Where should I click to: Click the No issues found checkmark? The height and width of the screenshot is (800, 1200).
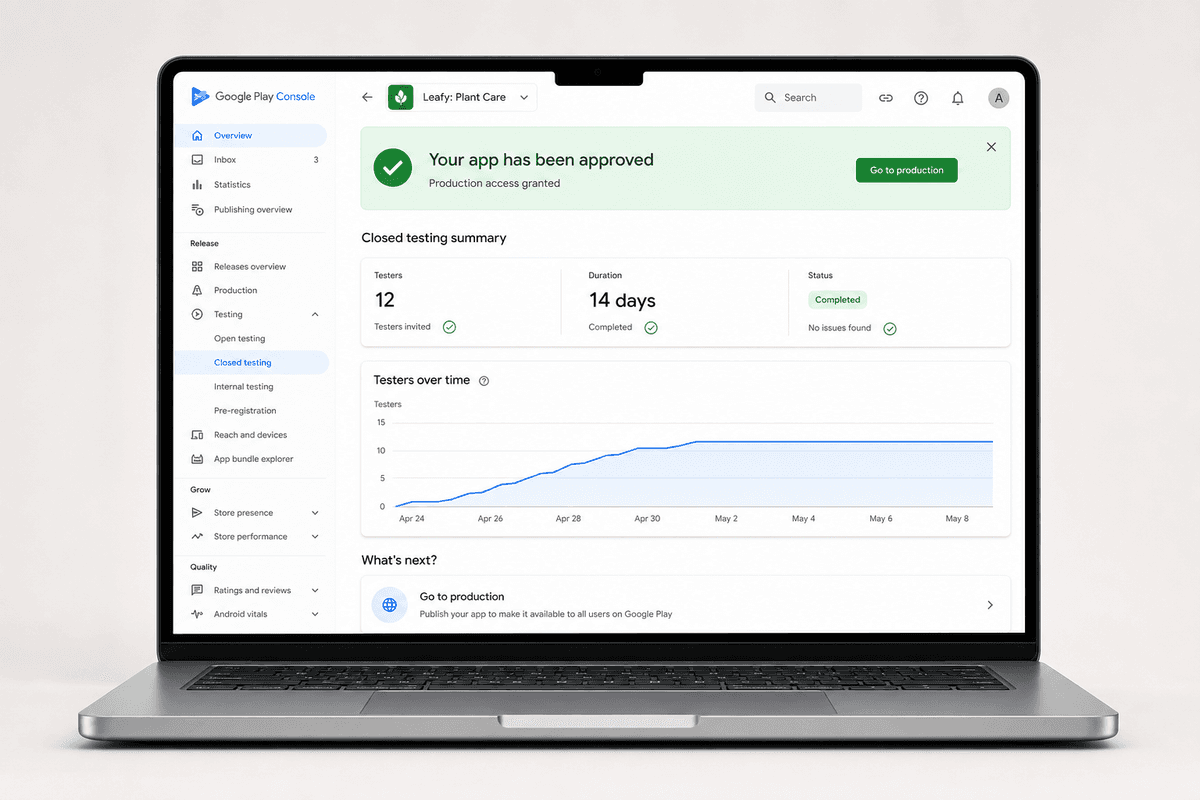889,328
